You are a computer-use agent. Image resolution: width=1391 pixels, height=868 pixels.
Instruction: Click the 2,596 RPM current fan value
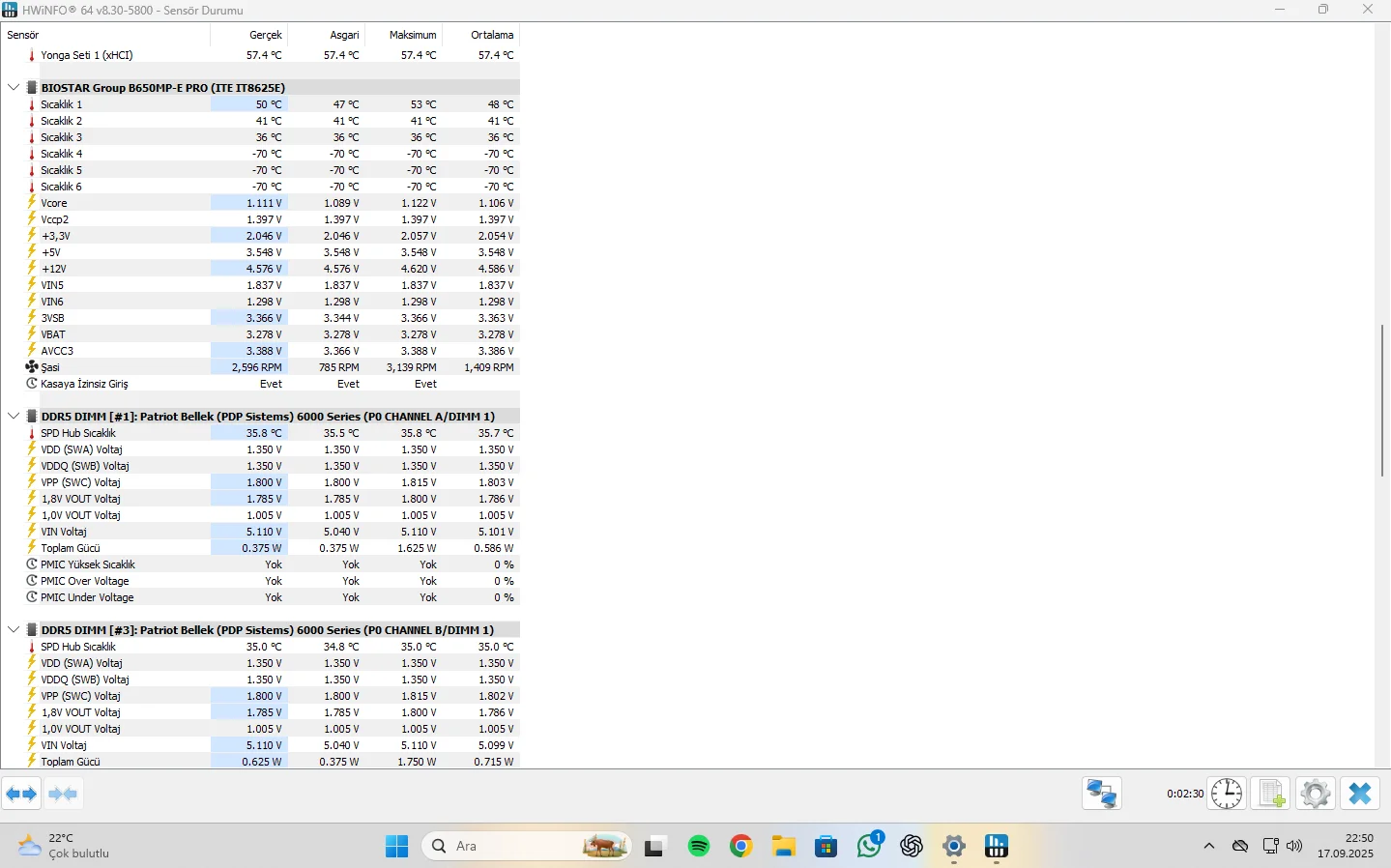(x=257, y=367)
